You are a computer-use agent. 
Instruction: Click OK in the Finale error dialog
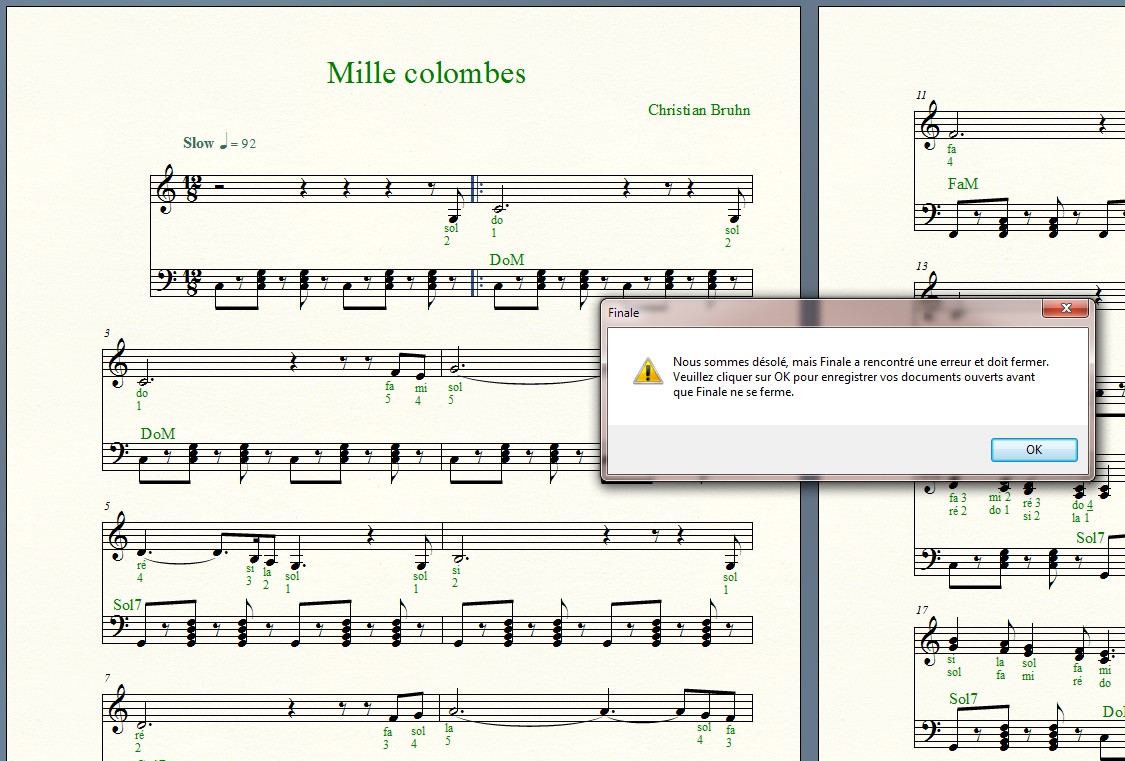(x=1034, y=450)
